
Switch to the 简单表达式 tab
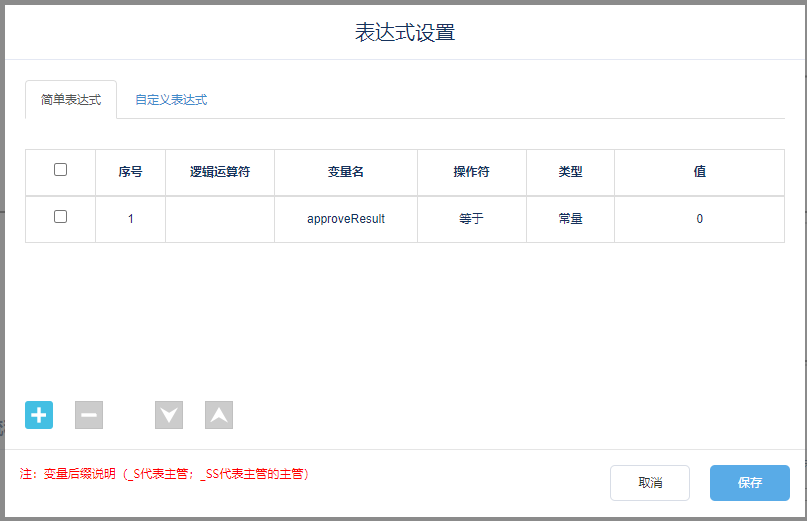[x=71, y=100]
